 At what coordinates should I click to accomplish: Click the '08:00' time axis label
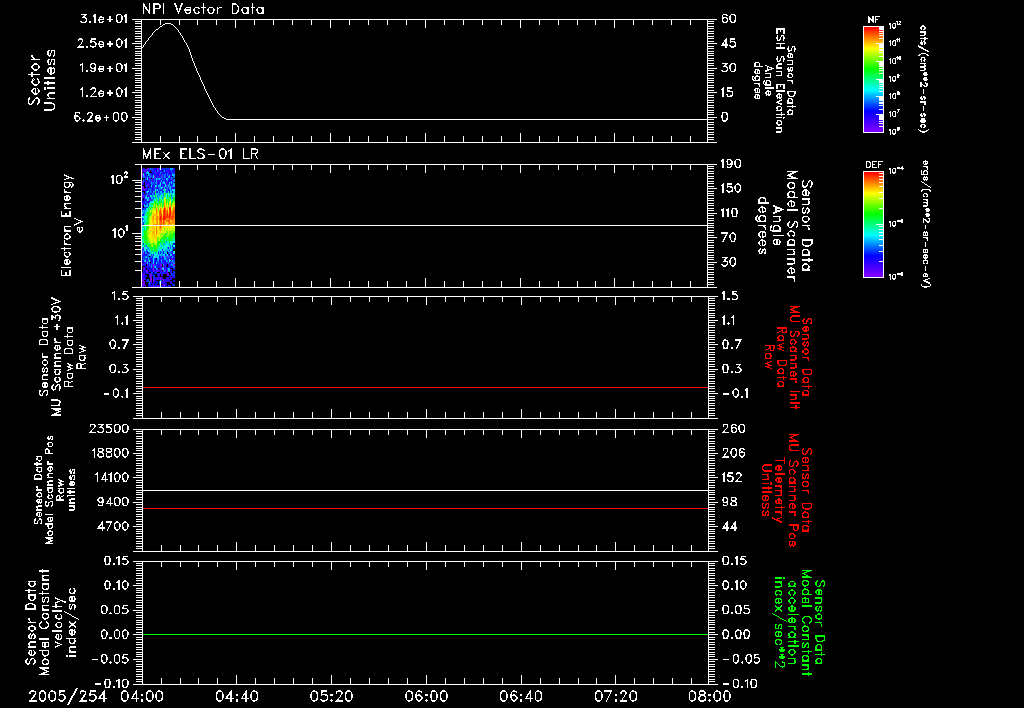coord(710,696)
